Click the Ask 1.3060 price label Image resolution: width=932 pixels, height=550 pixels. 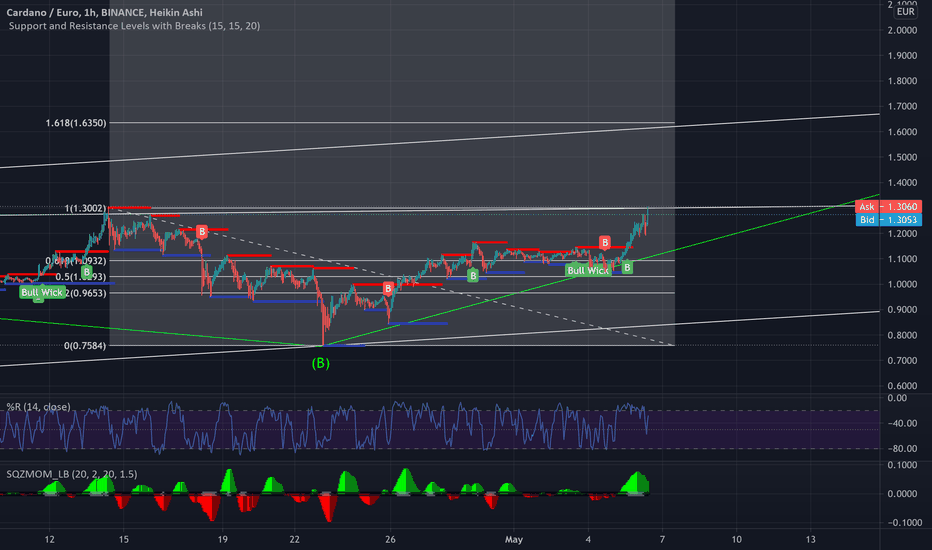[889, 206]
